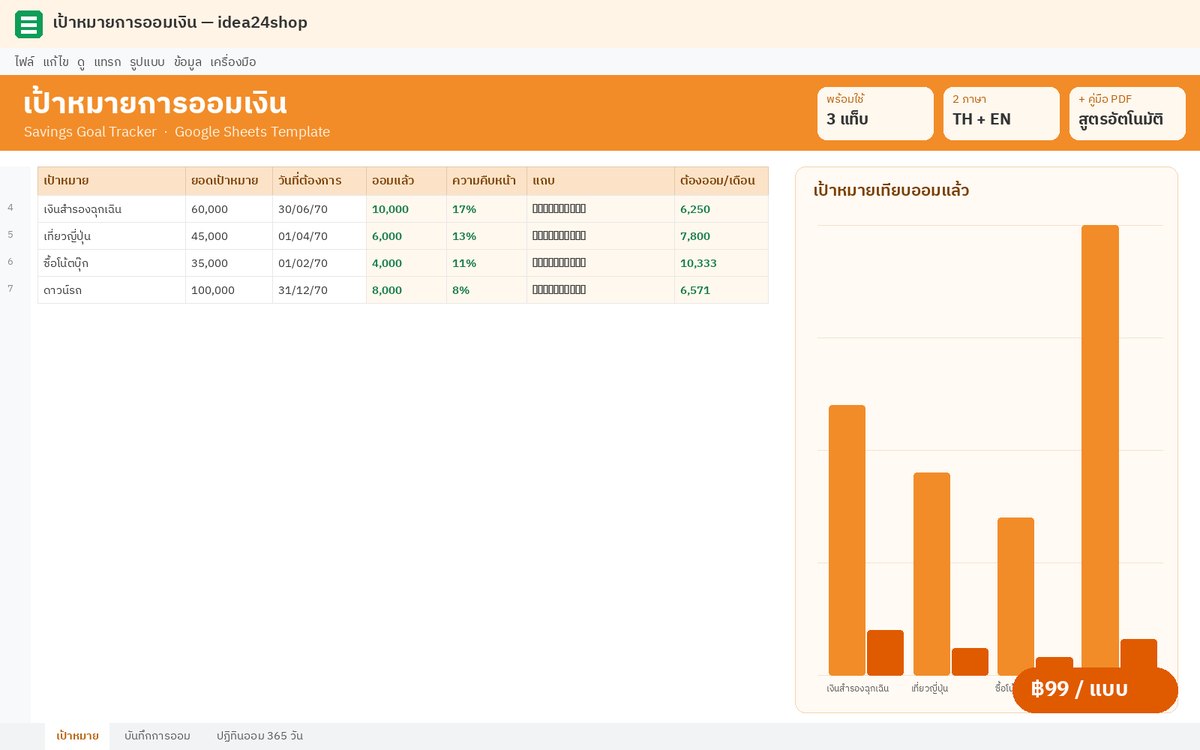Click the tall target bar for เงินสำรองฉุกเฉิน

(847, 540)
